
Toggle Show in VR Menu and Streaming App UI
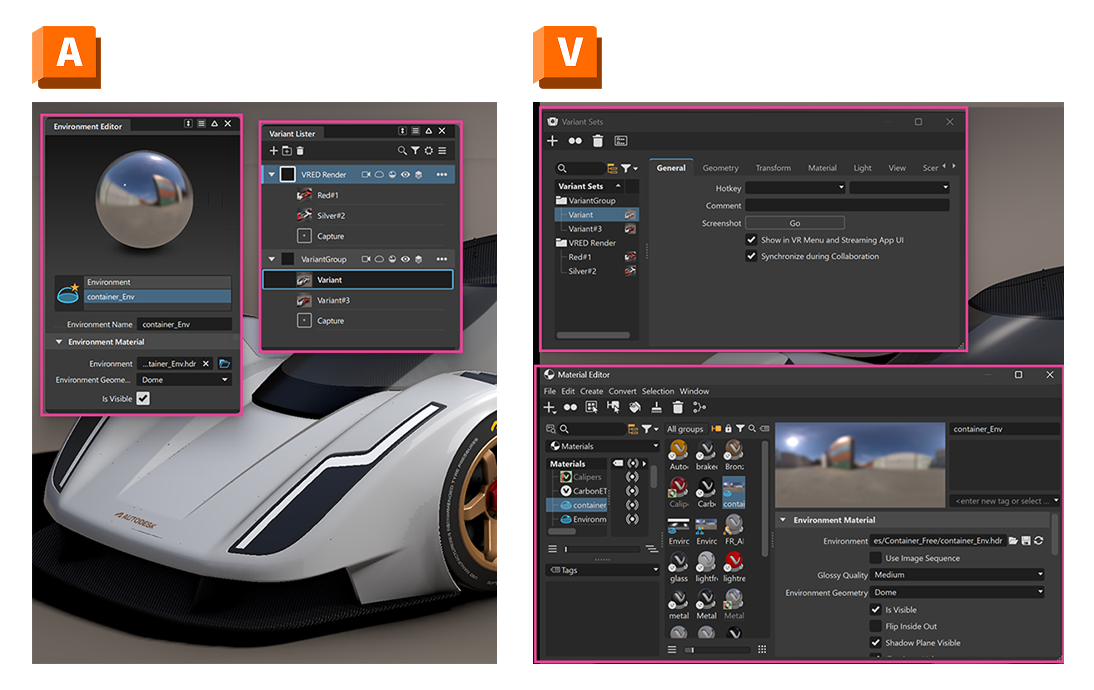point(751,239)
